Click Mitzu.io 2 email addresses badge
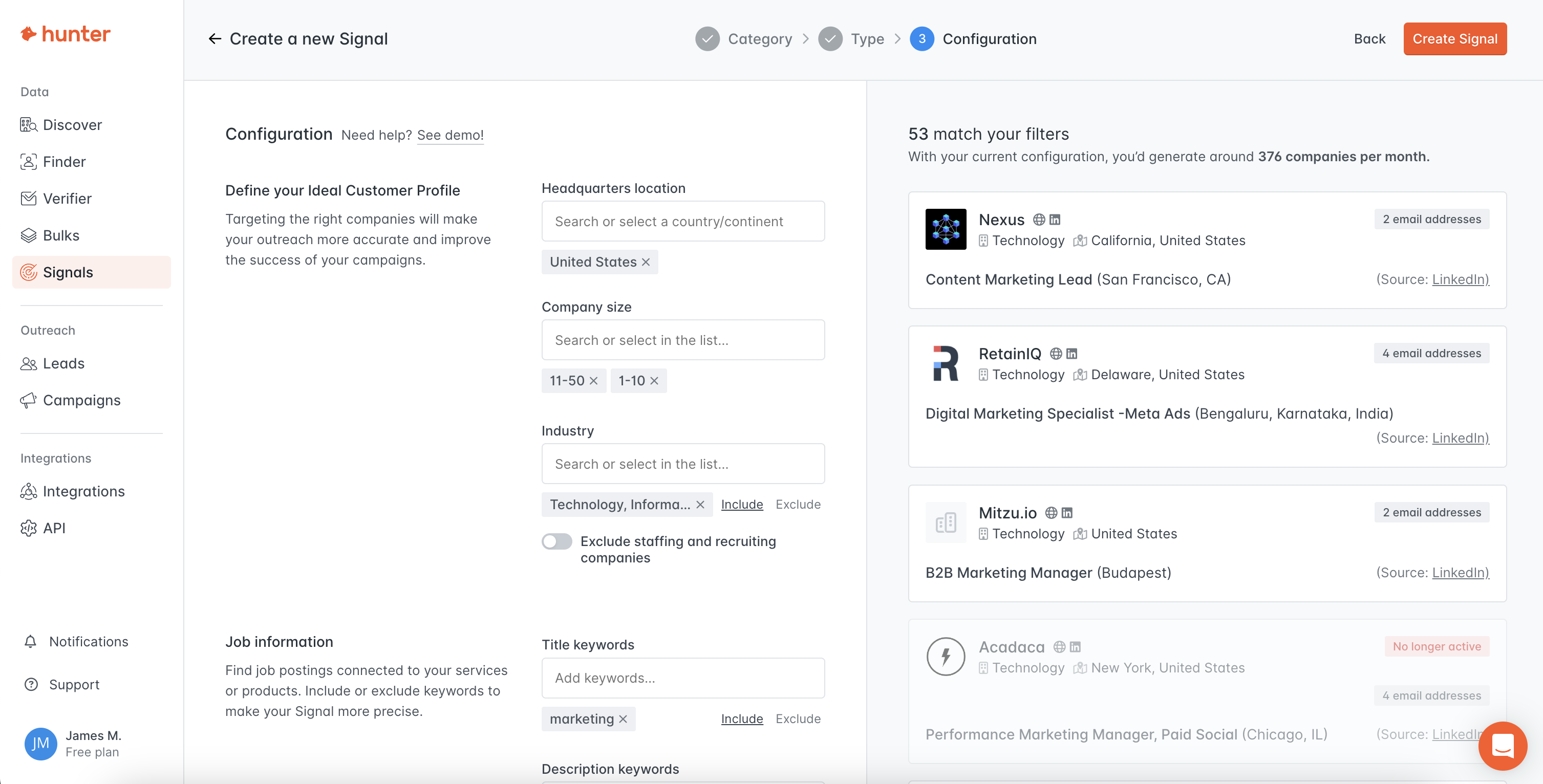The height and width of the screenshot is (784, 1543). click(1431, 513)
